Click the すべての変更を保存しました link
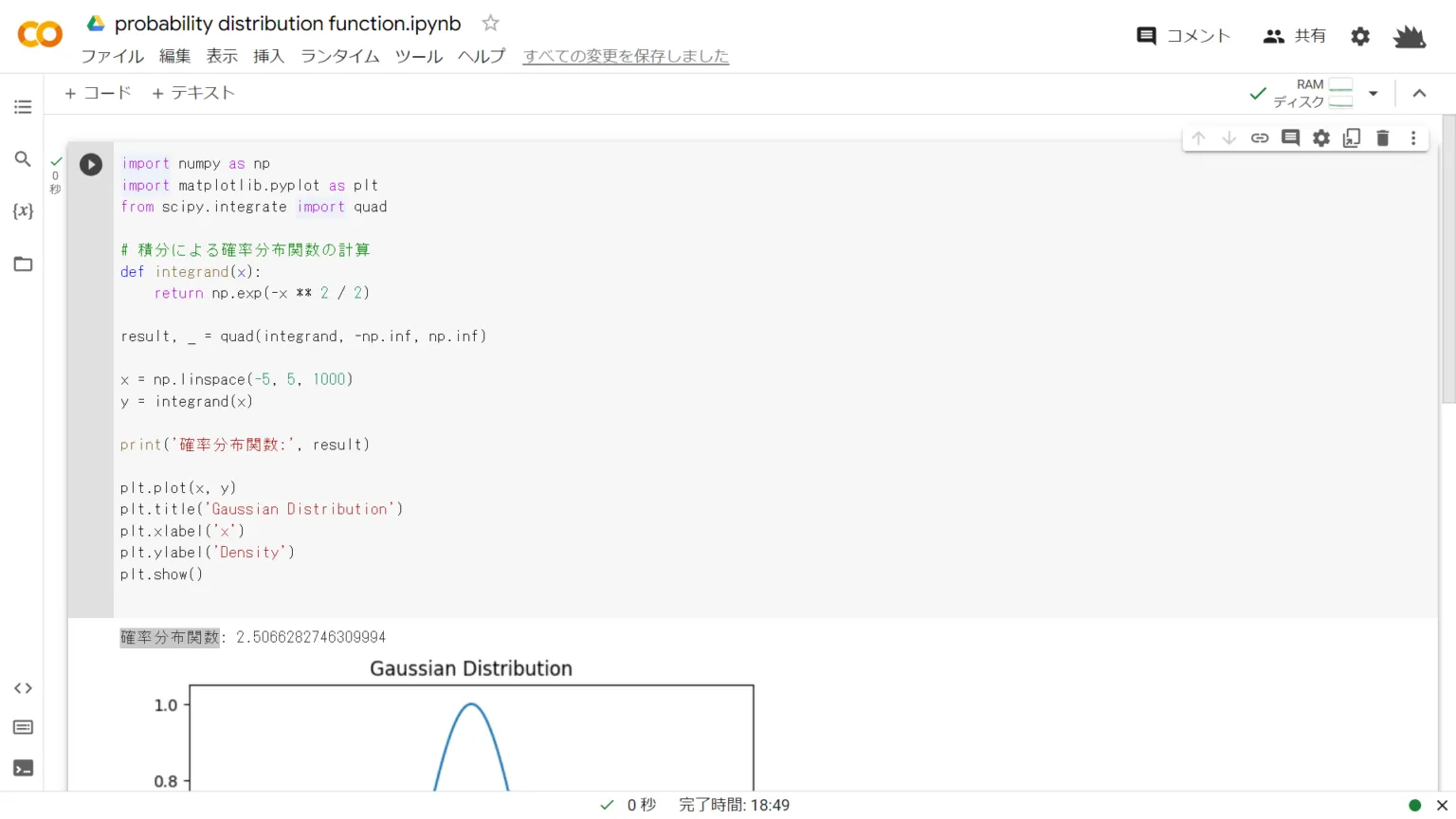 626,56
